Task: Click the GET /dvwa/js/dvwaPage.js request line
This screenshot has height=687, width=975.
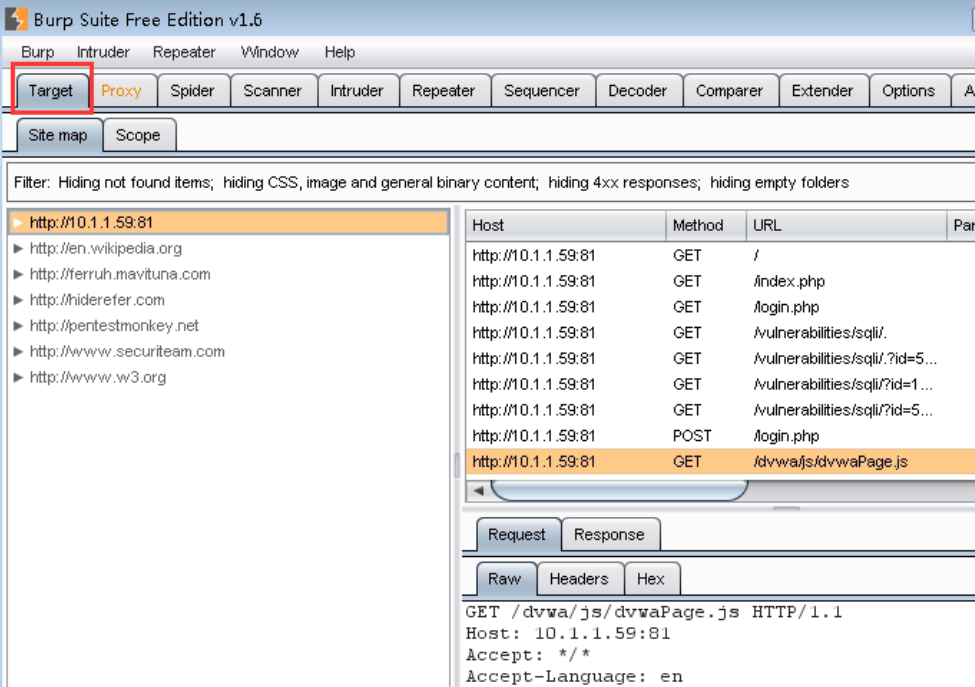Action: pyautogui.click(x=654, y=612)
